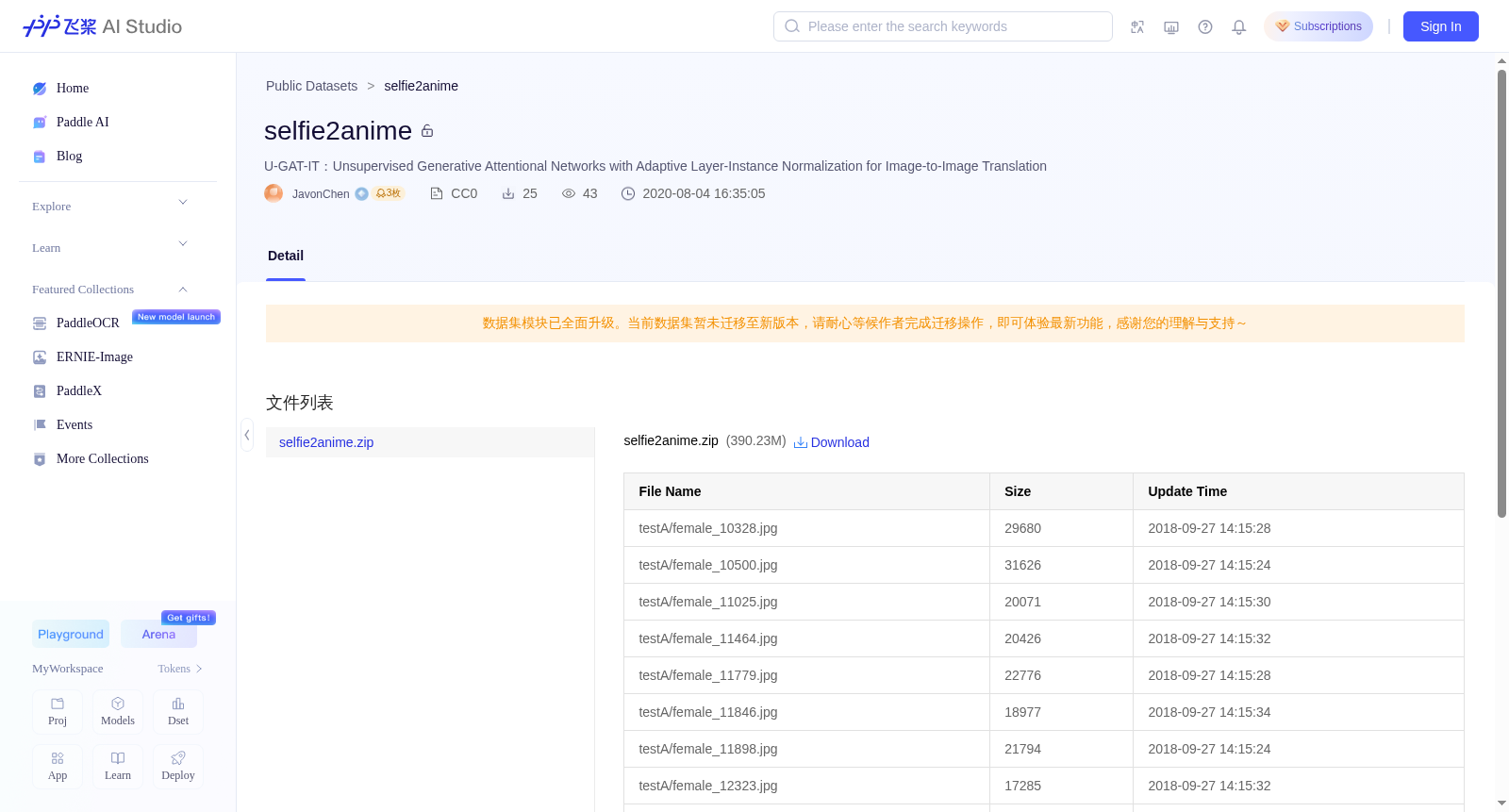Click the Sign In button
The image size is (1509, 812).
[x=1441, y=26]
